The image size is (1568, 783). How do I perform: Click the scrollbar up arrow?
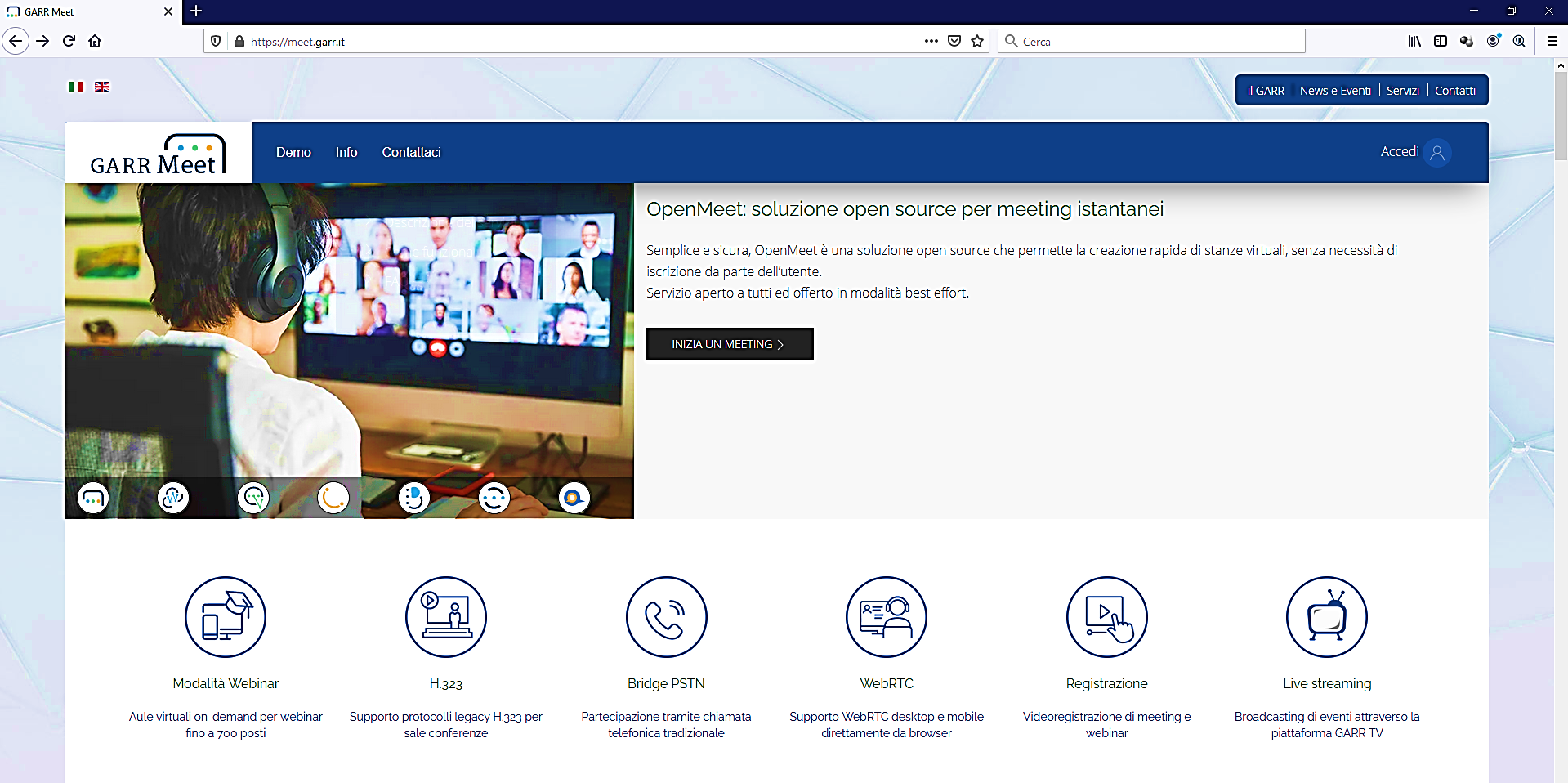click(1561, 65)
